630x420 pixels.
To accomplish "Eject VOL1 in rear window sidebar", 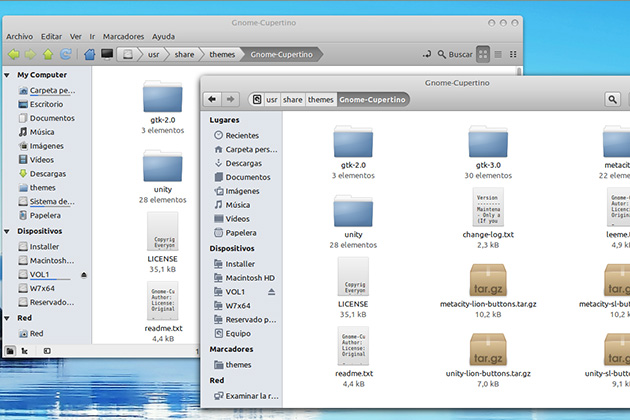I will coord(84,275).
